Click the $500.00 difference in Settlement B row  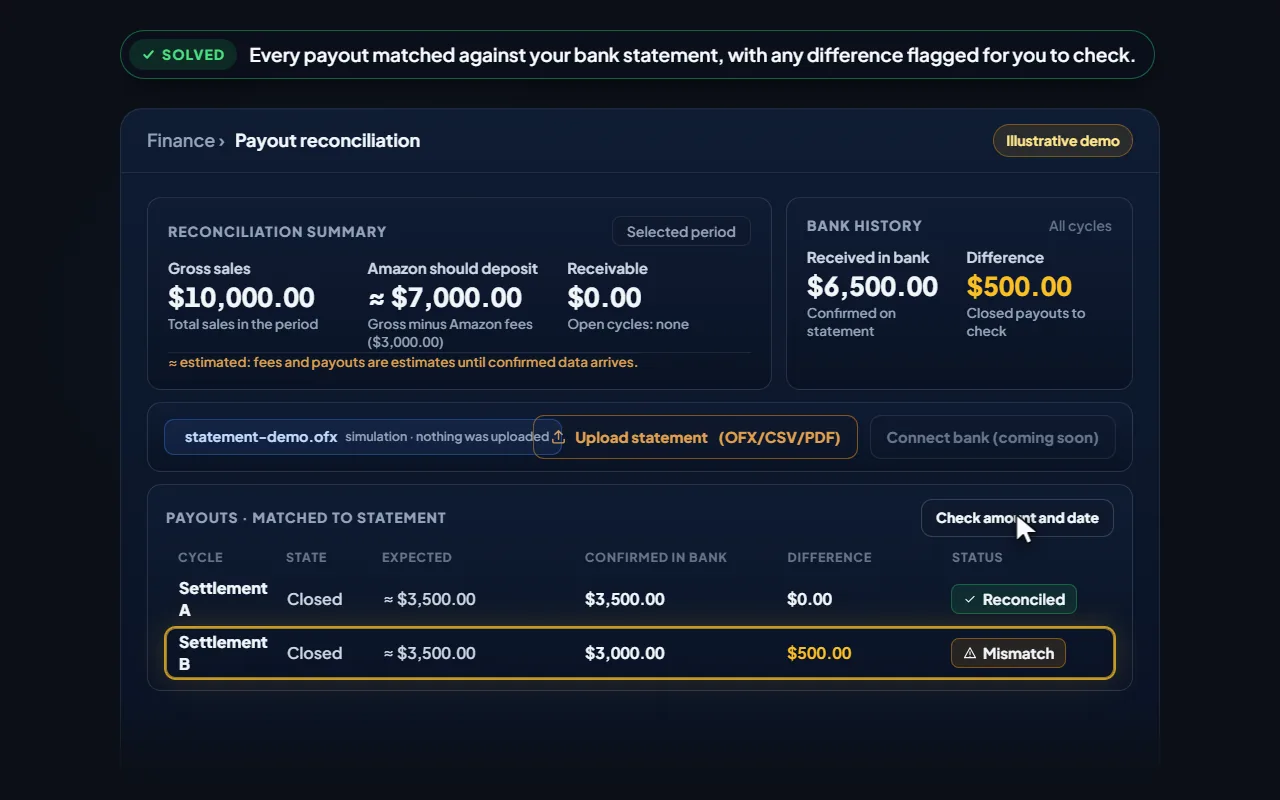[819, 653]
